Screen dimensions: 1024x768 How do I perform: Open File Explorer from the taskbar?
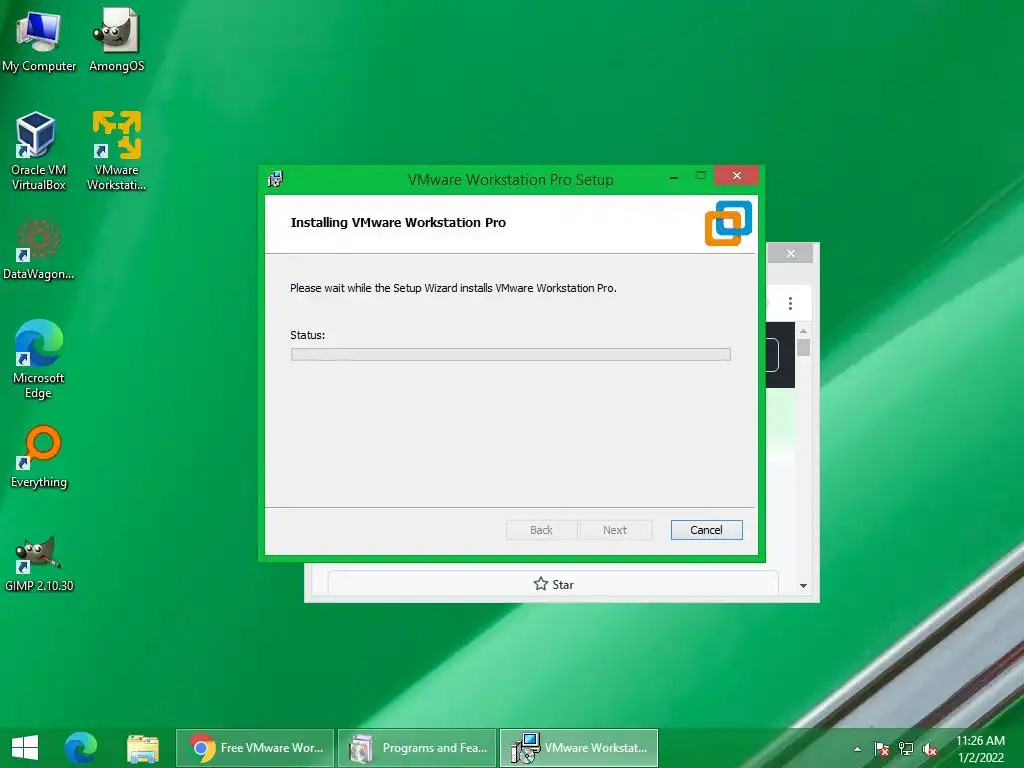tap(142, 748)
